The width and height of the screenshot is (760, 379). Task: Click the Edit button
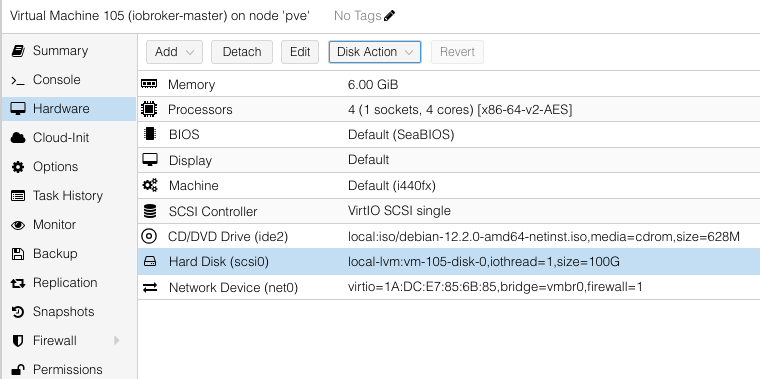300,52
